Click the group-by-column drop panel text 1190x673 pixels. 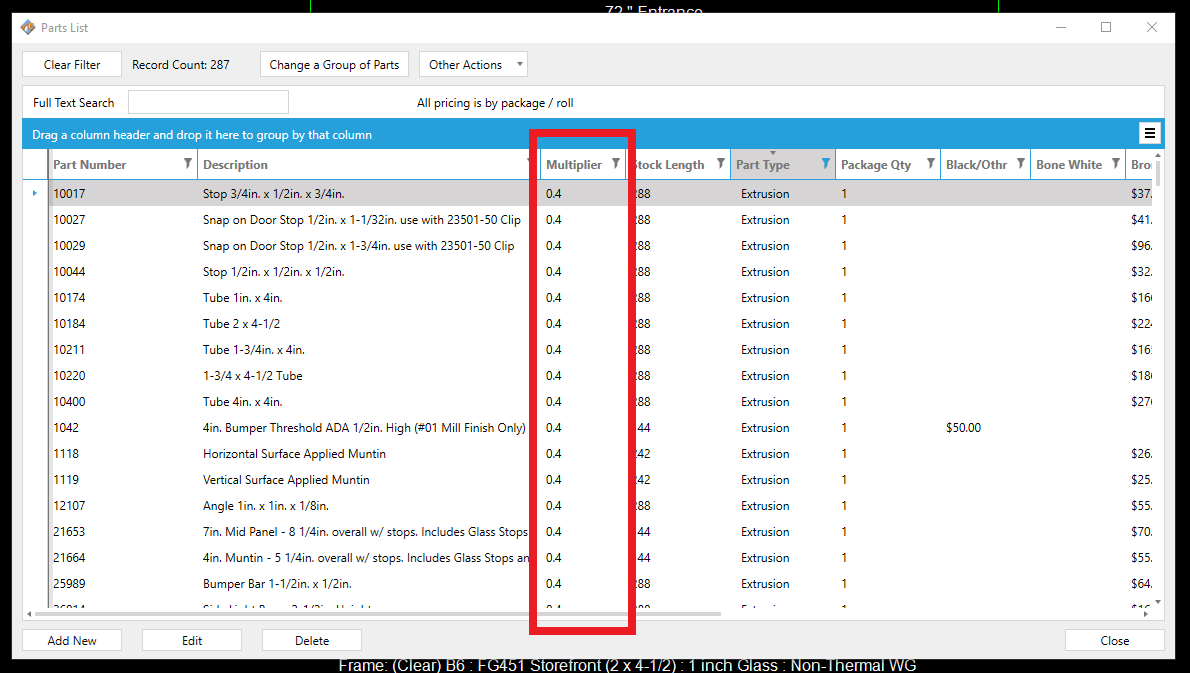tap(202, 134)
